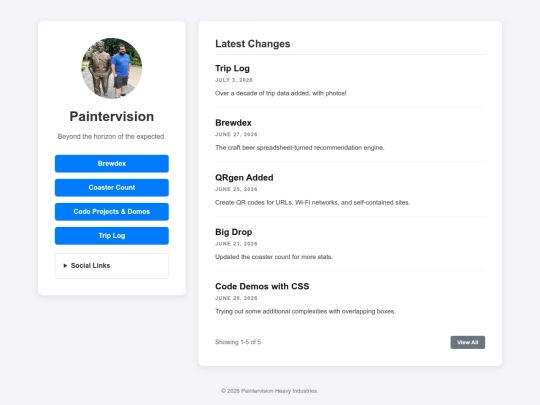
Task: Click the July 3, 2026 date label
Action: click(x=234, y=80)
